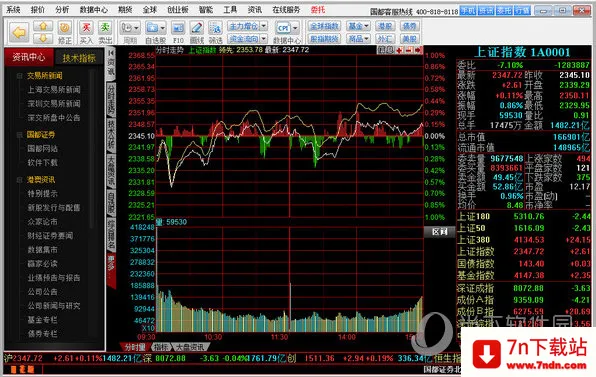The image size is (596, 377).
Task: Click the collapse-sidebar arrow above 资讯 vertical tab
Action: [x=111, y=52]
